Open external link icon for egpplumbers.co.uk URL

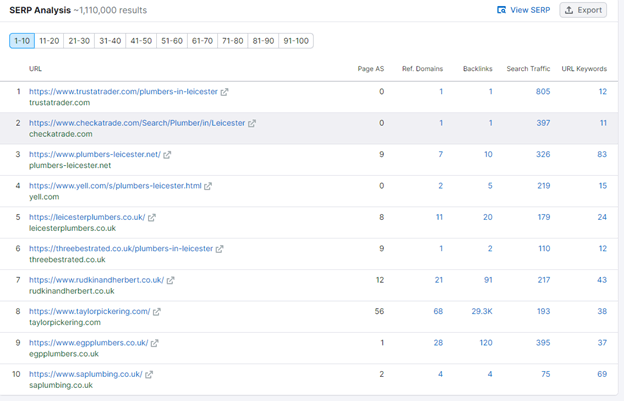(x=155, y=343)
